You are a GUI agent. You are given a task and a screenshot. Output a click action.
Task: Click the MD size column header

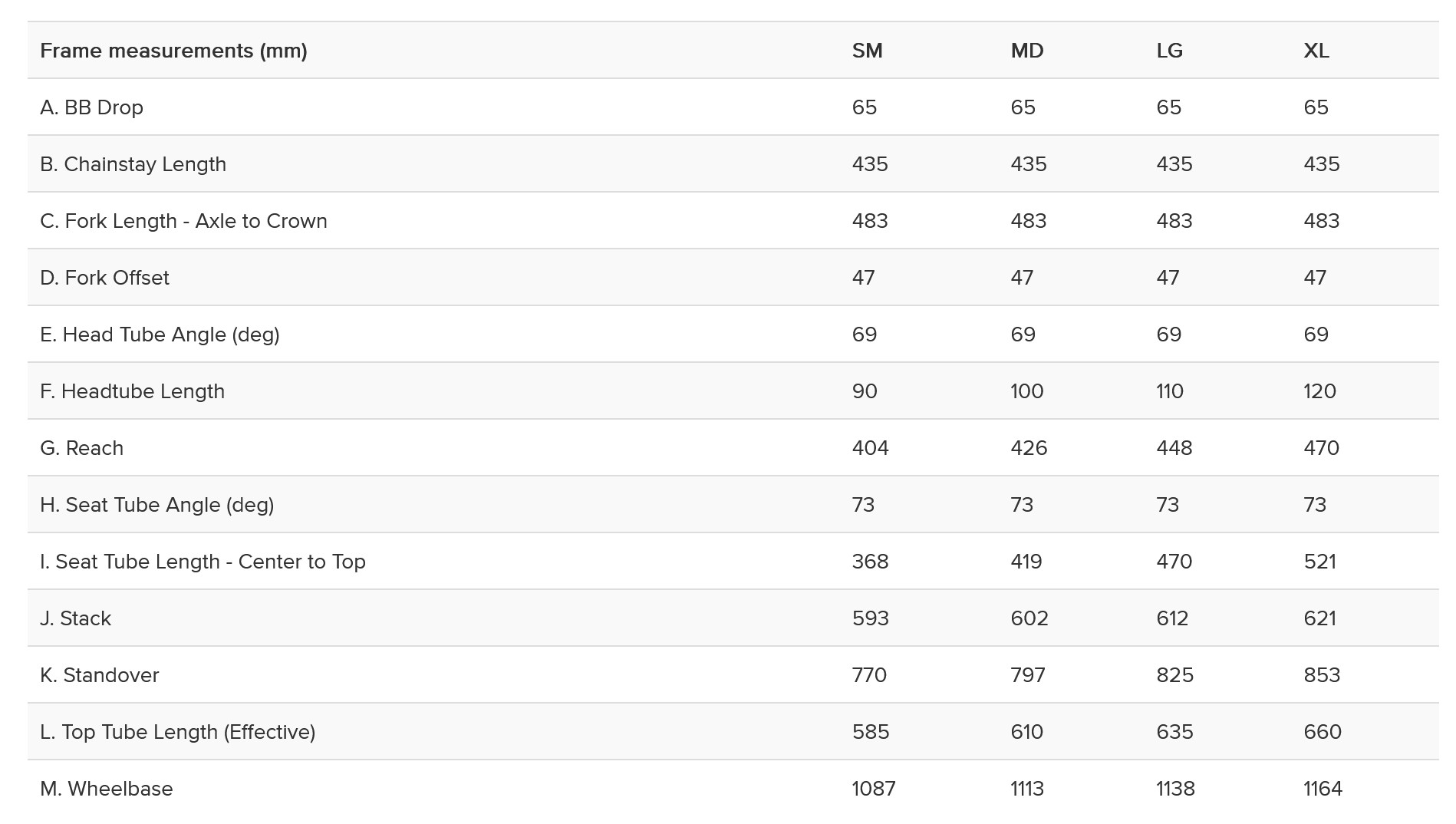click(1026, 51)
